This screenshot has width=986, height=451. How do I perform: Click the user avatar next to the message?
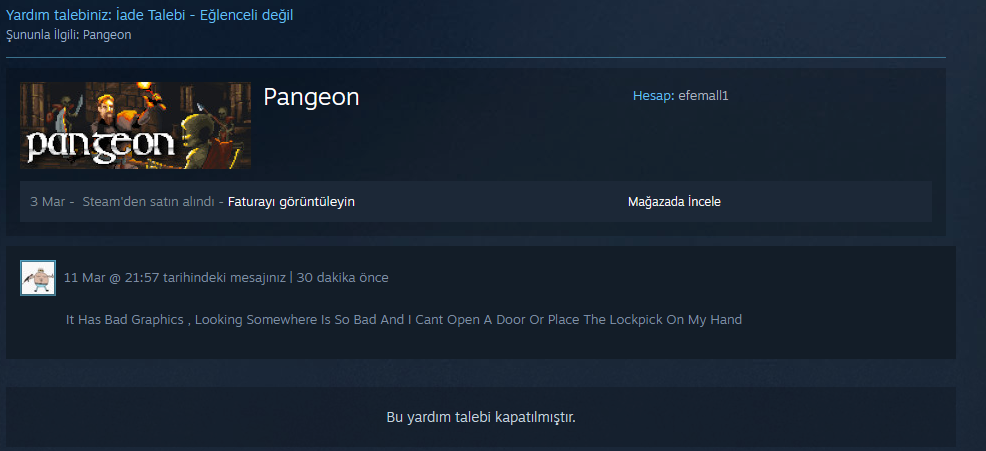click(x=38, y=278)
